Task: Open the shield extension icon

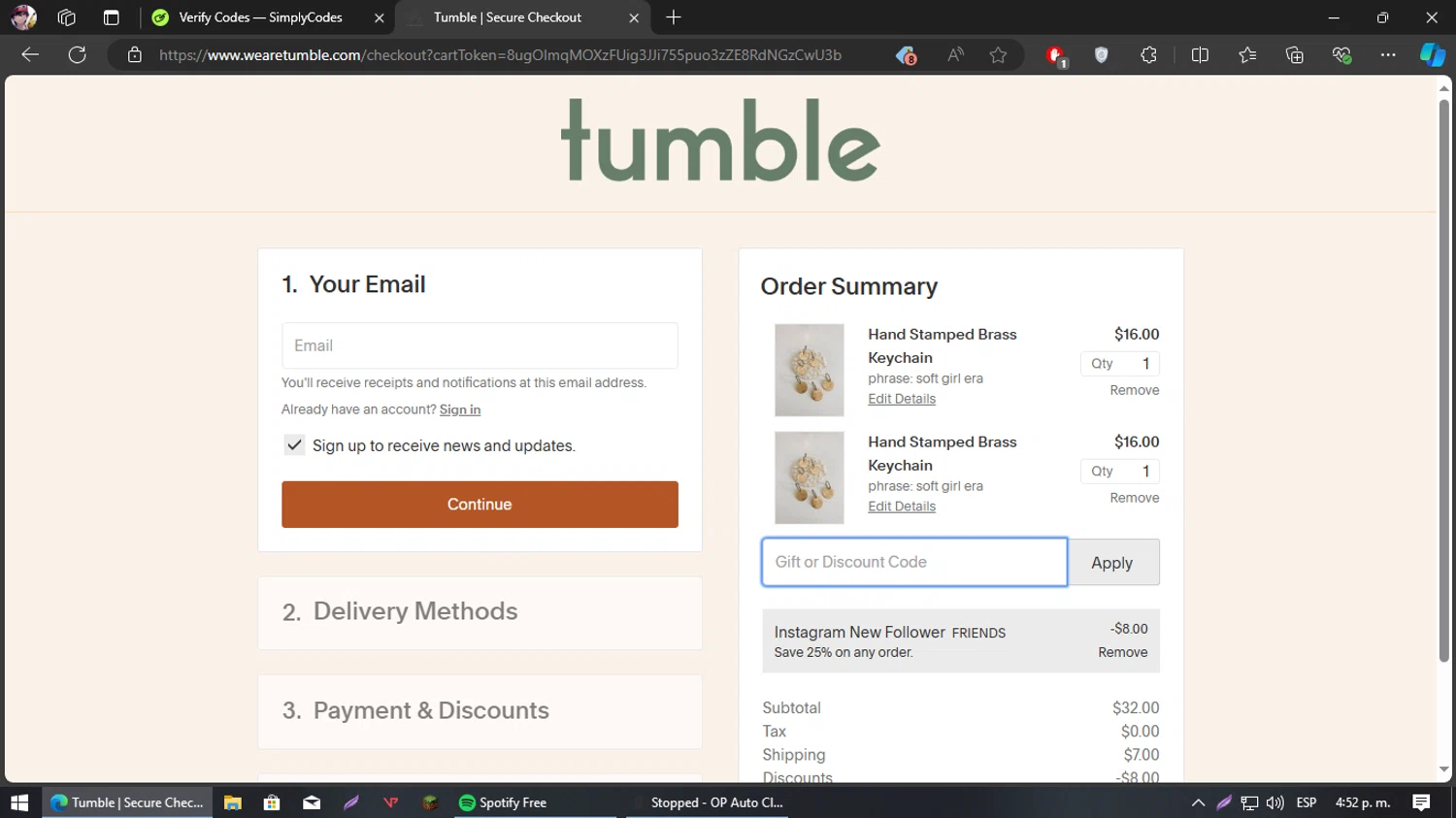Action: pos(1101,55)
